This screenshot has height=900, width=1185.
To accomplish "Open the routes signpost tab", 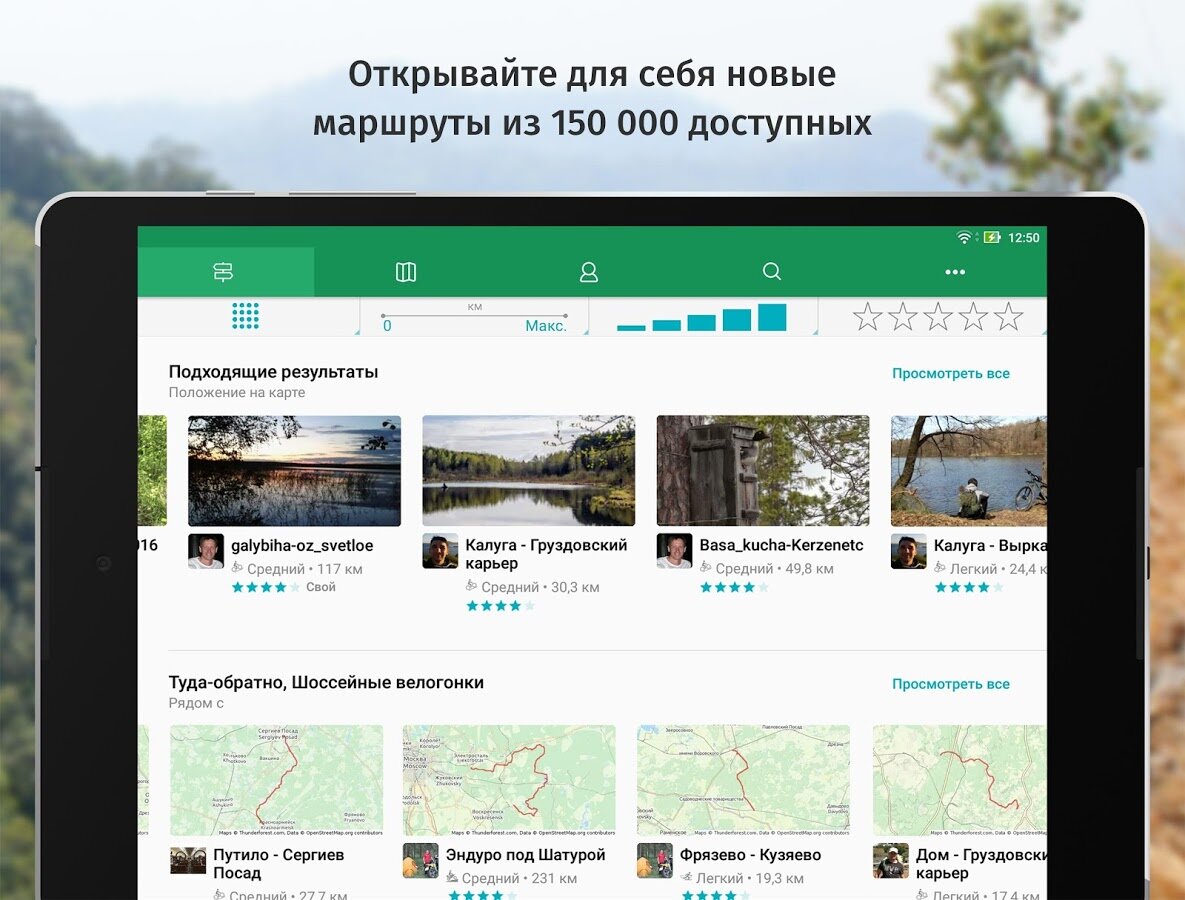I will pos(223,272).
